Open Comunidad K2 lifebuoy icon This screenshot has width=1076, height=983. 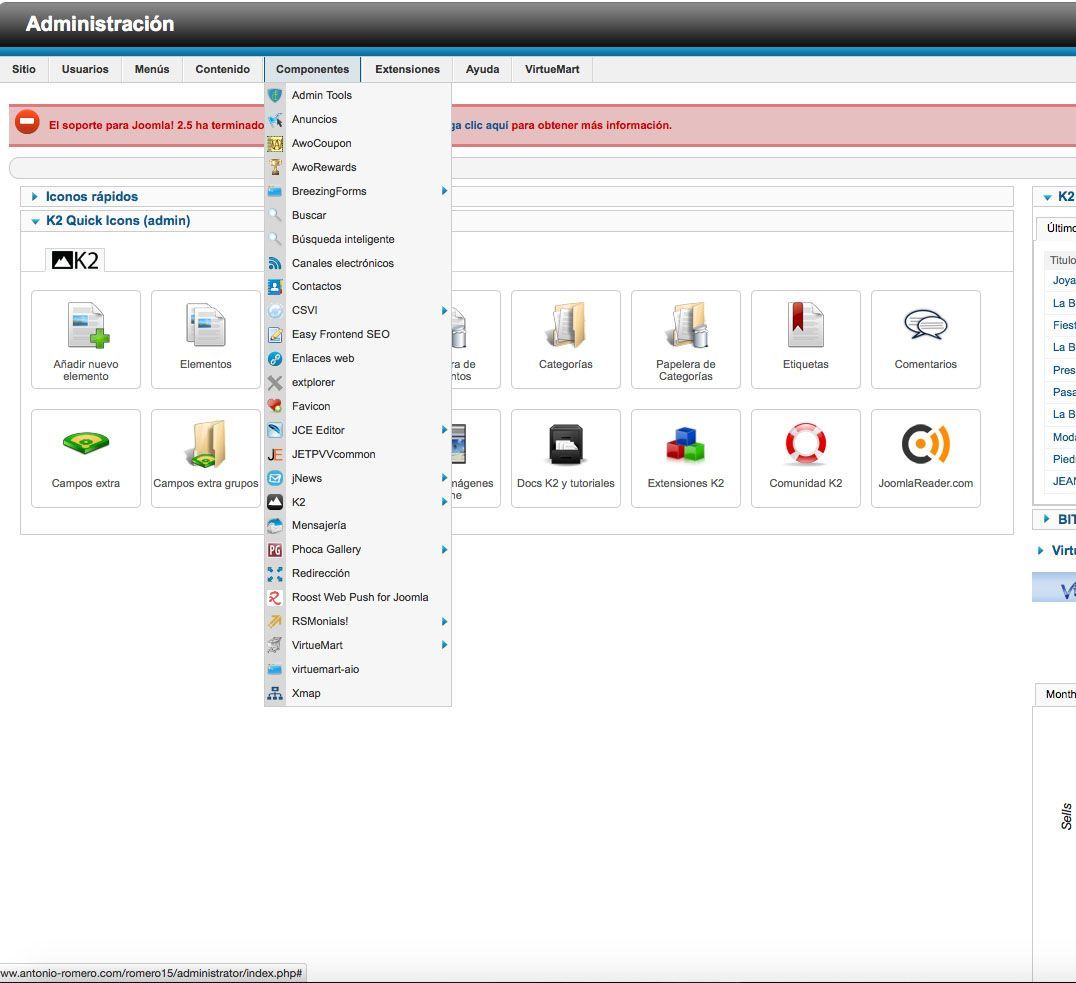pos(806,459)
